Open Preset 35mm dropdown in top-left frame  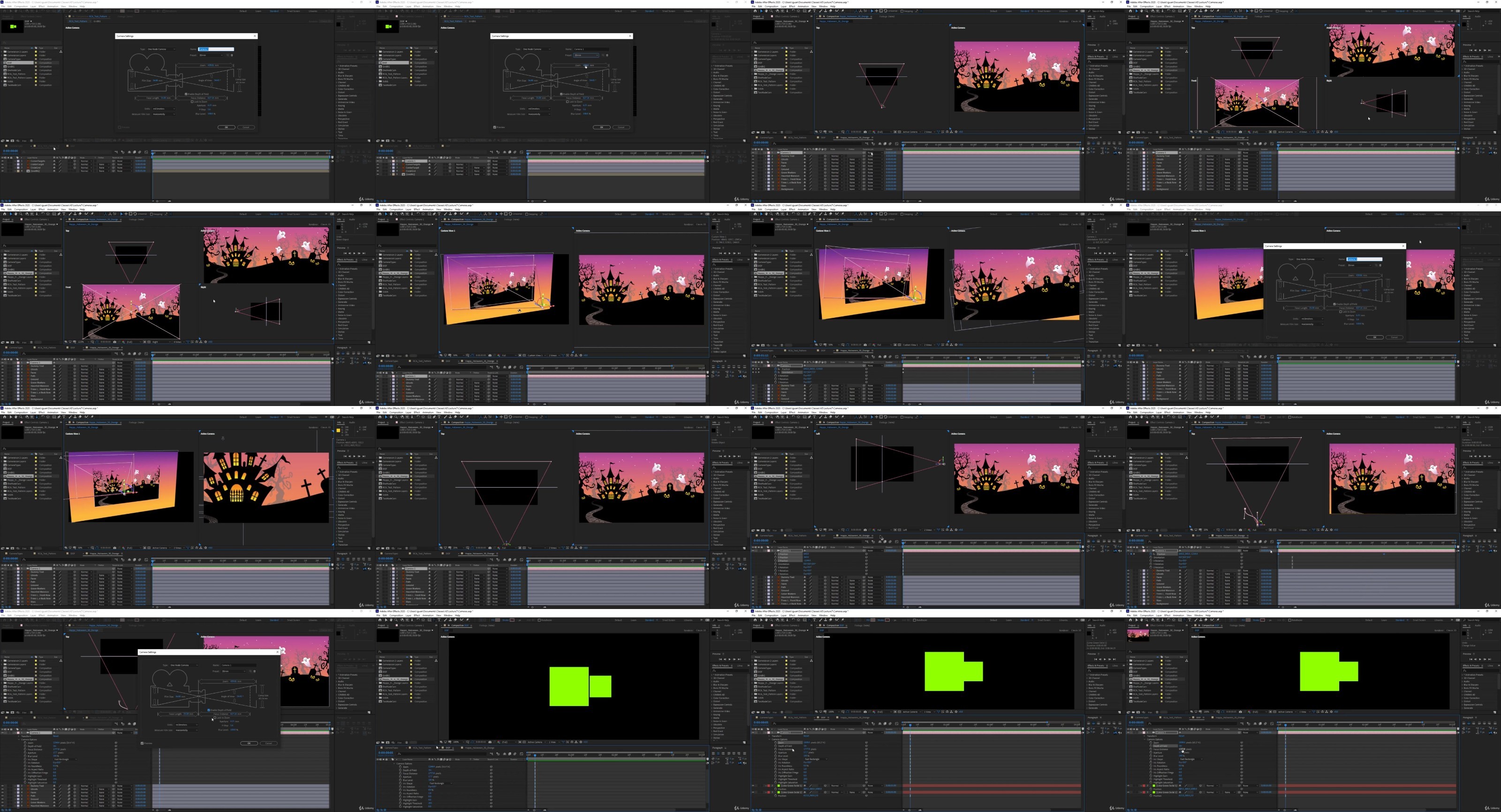tap(211, 55)
